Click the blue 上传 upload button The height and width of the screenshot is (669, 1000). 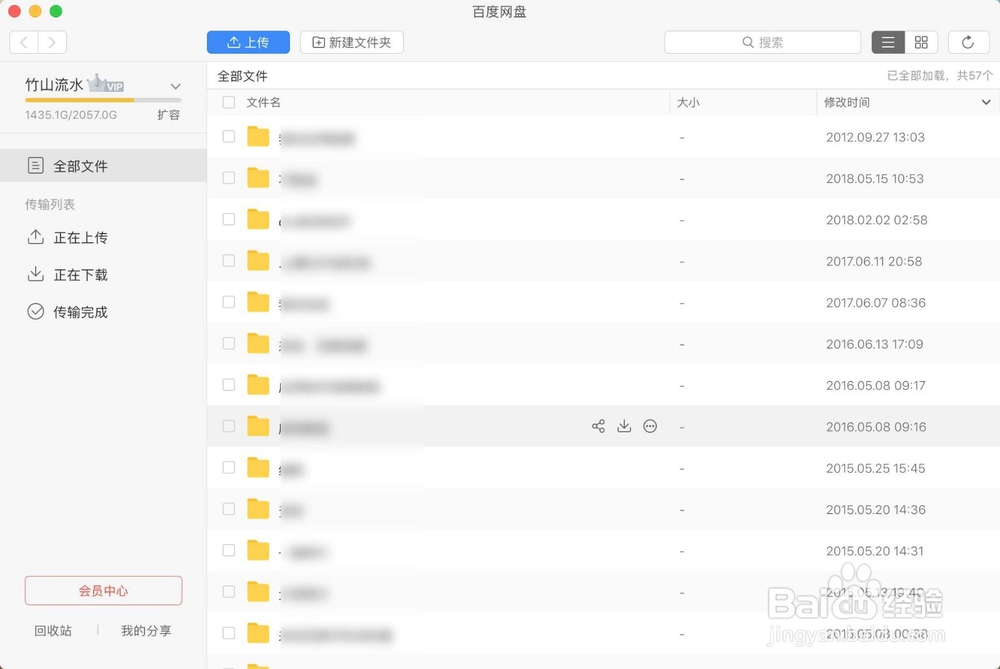click(x=248, y=42)
